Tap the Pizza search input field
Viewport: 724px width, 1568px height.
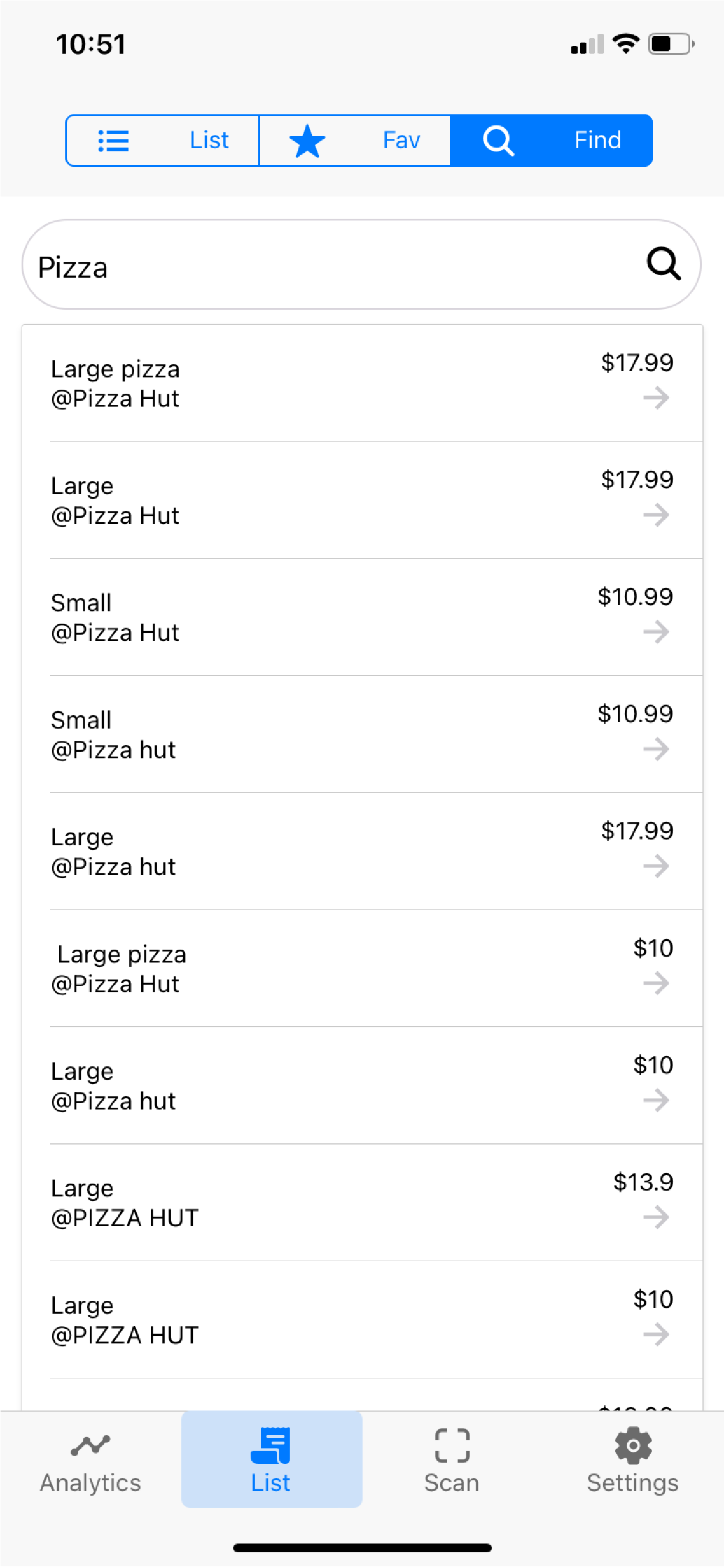pos(329,267)
